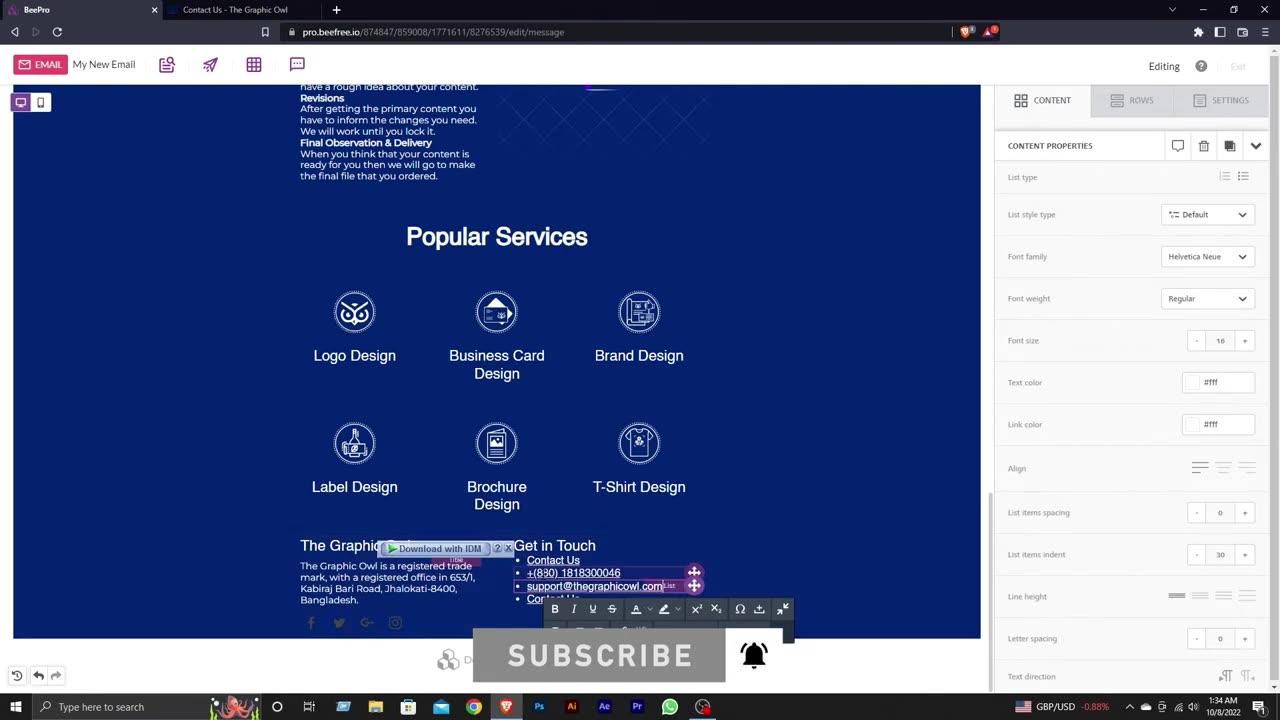Toggle the structure grid icon in toolbar
Image resolution: width=1280 pixels, height=720 pixels.
click(x=254, y=65)
